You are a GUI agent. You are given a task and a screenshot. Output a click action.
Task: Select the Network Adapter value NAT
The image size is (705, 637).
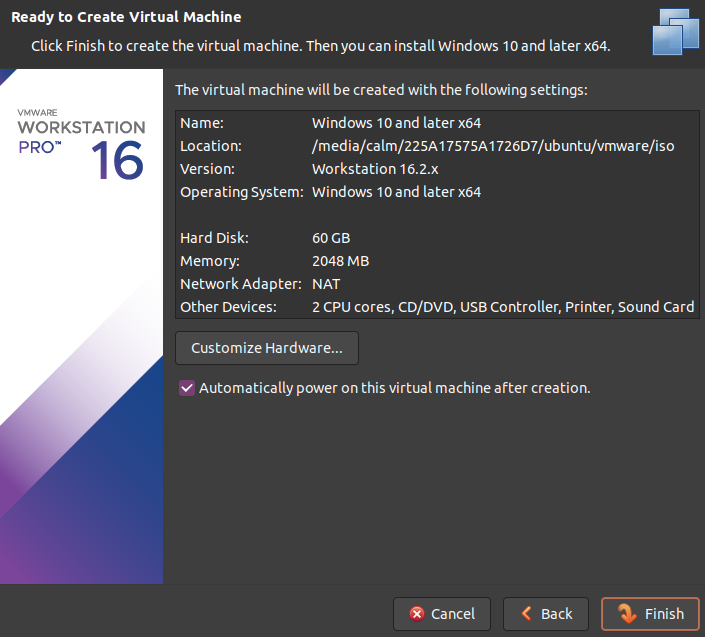(x=326, y=284)
